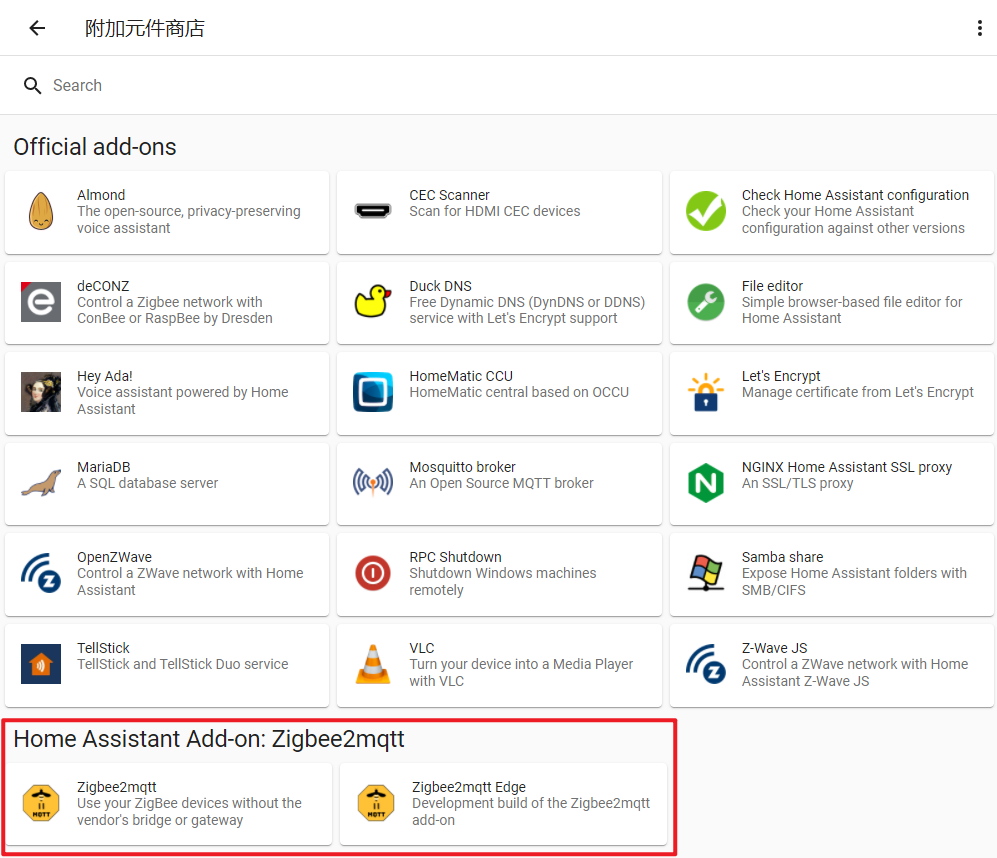Open the deCONZ add-on card
The image size is (997, 858).
[167, 303]
